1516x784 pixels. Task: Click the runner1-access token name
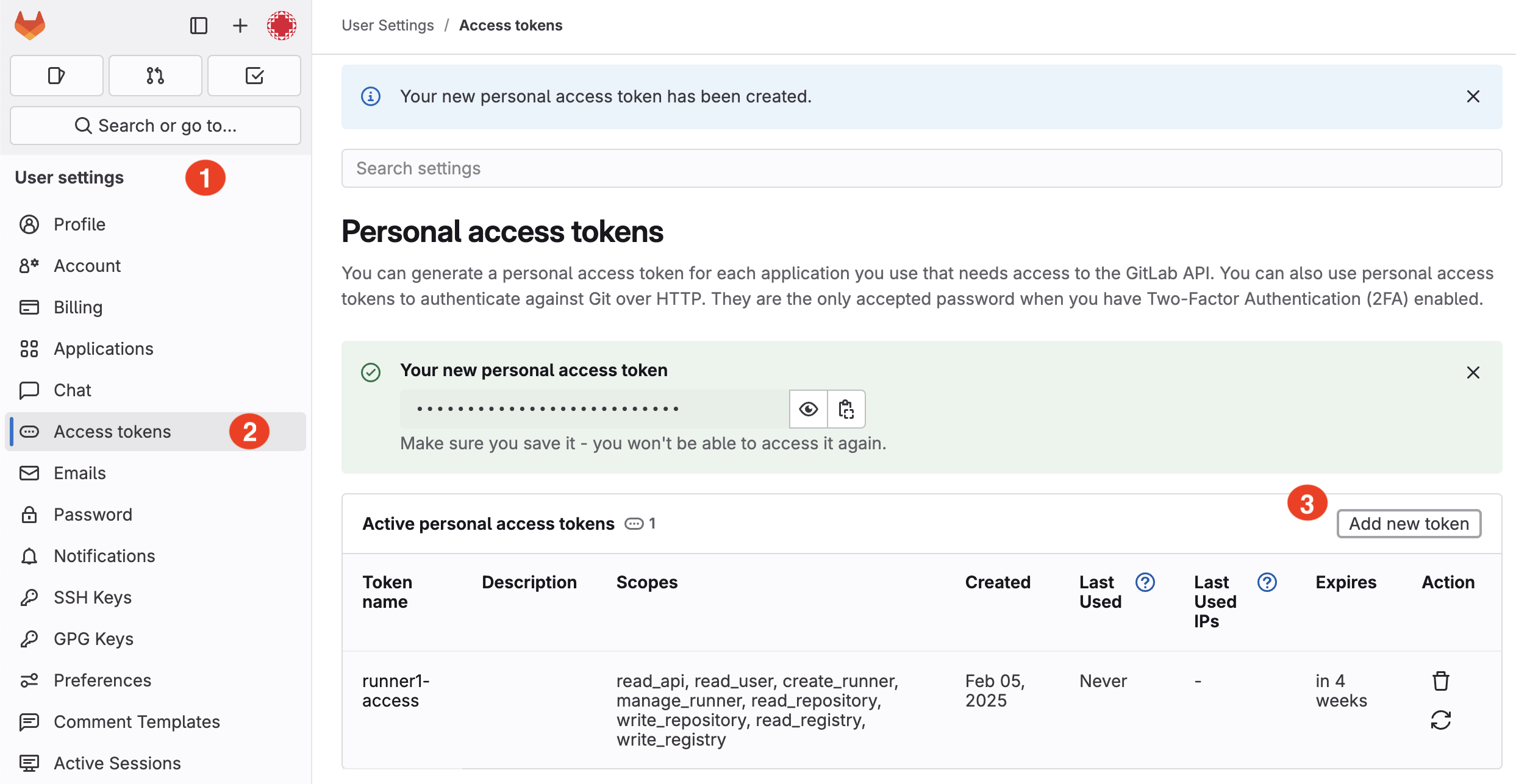coord(396,691)
